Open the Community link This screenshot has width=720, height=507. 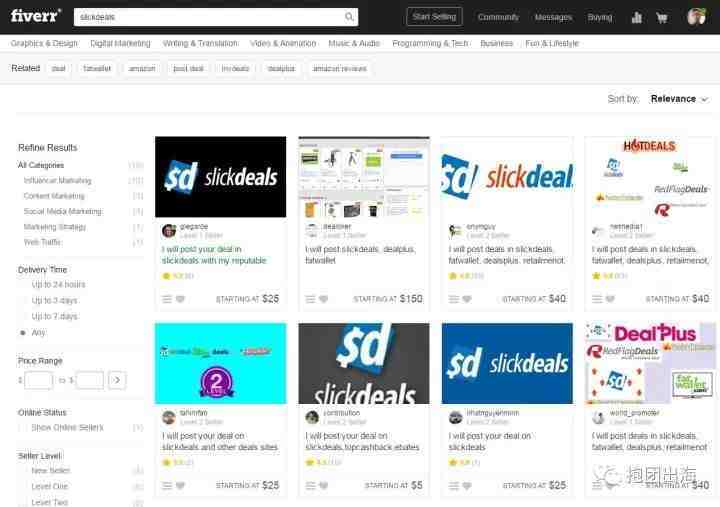498,17
